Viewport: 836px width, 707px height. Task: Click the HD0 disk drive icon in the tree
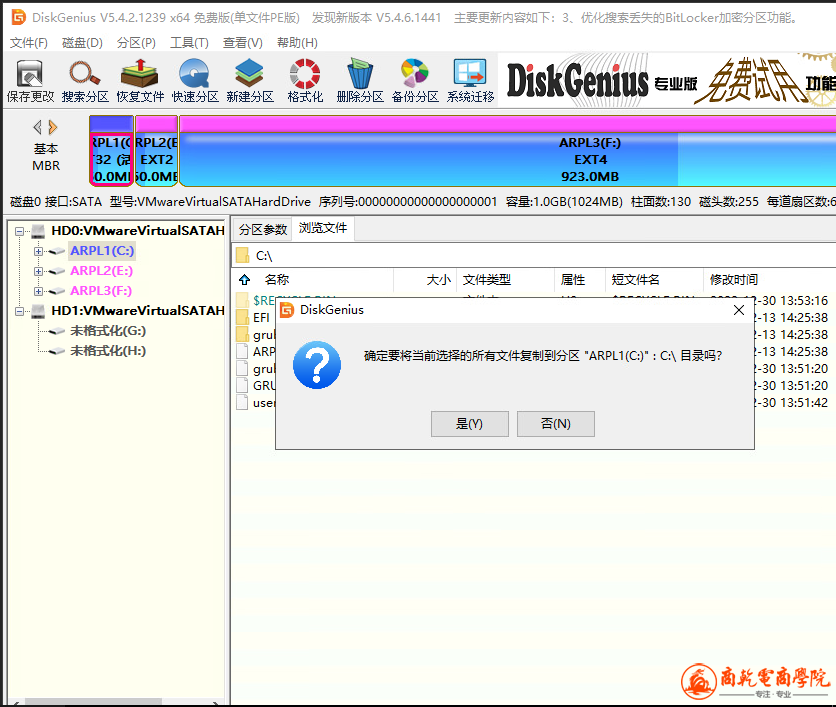(x=38, y=231)
